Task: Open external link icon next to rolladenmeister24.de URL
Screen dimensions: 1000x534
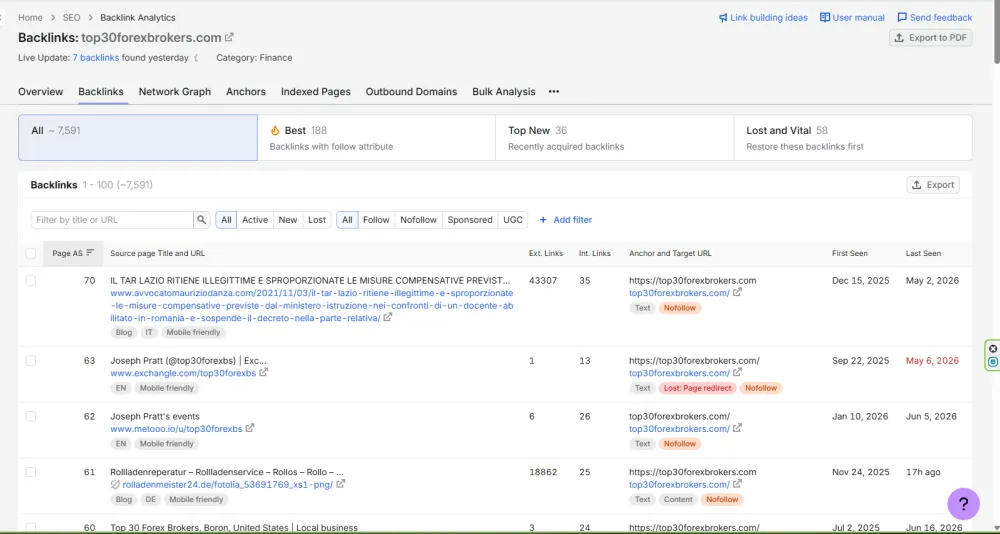Action: click(341, 484)
